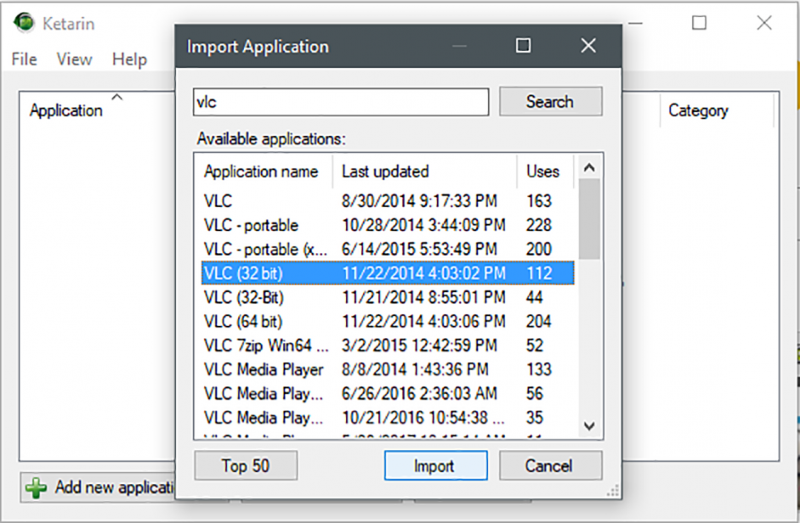Sort list by Uses column header
The image size is (800, 523).
[543, 171]
